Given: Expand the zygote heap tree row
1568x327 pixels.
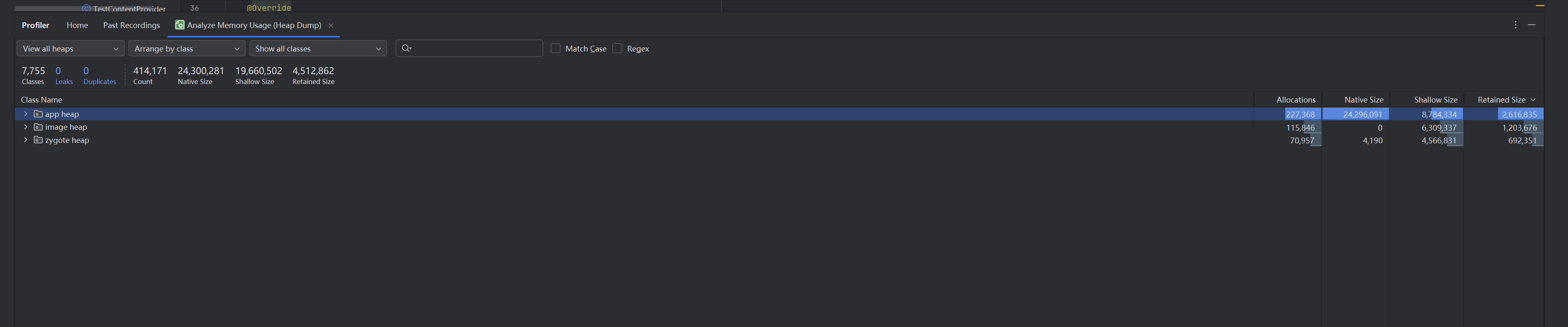Looking at the screenshot, I should pos(26,140).
